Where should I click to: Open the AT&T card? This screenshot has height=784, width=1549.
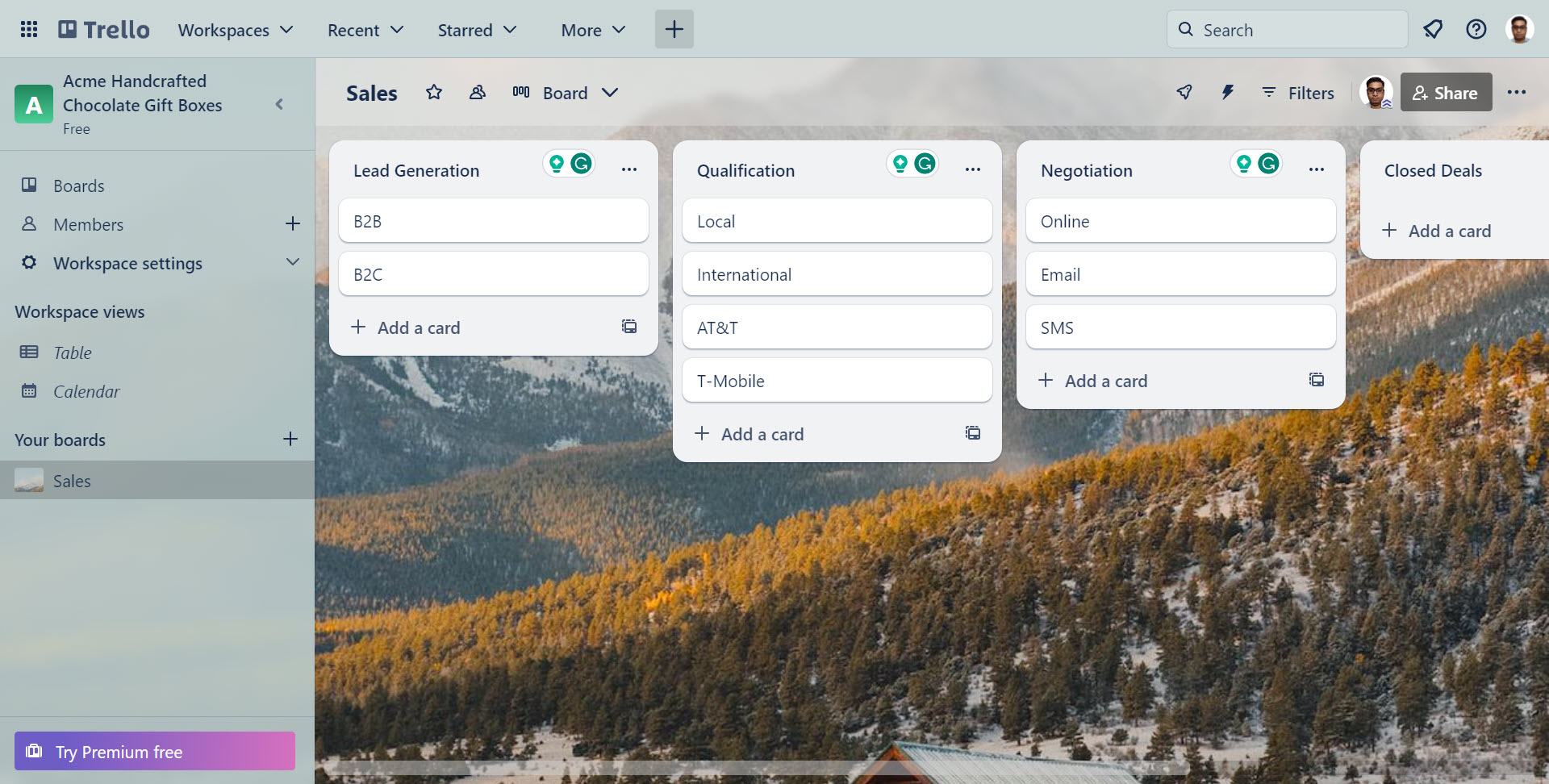(837, 327)
